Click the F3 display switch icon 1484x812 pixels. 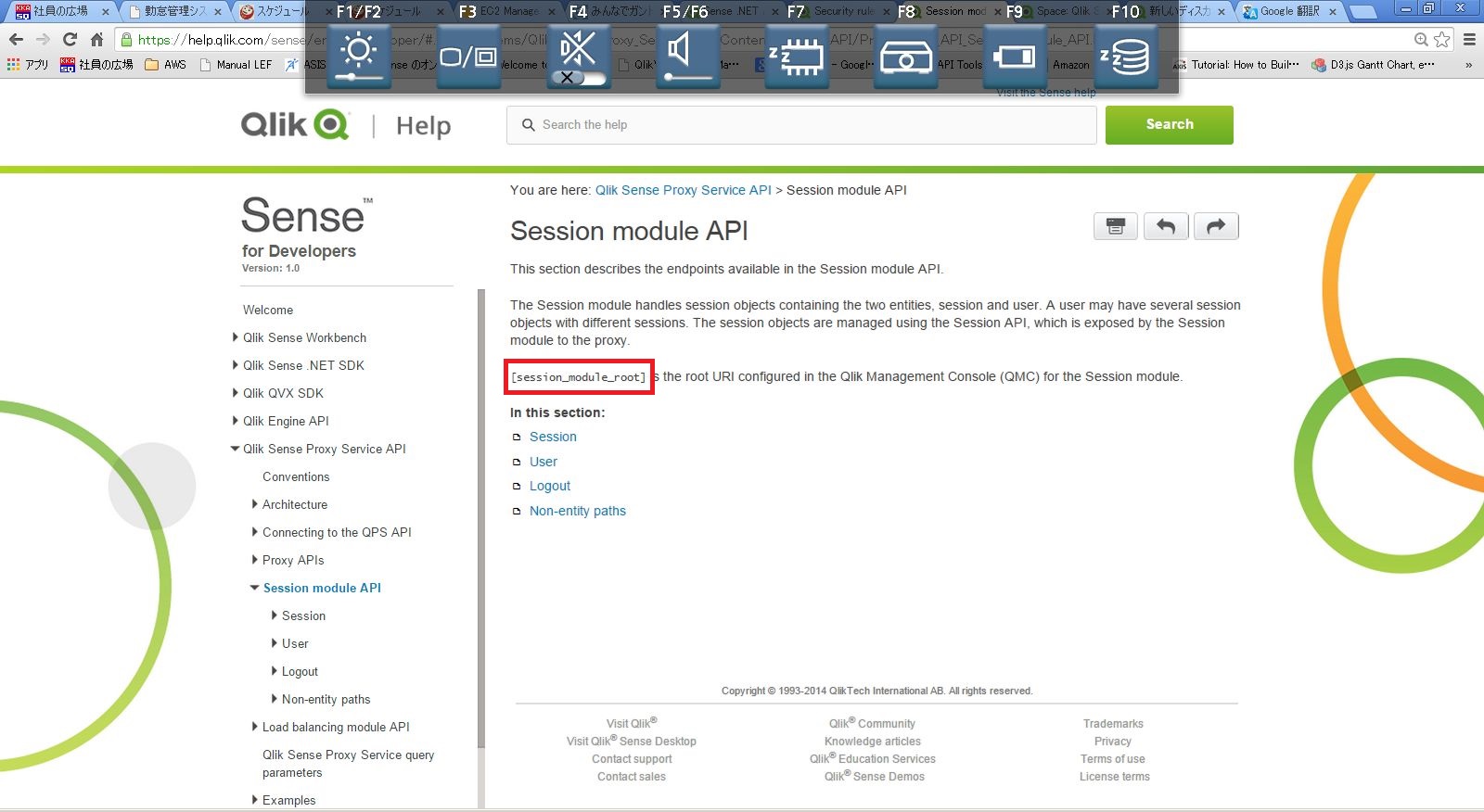pos(468,57)
